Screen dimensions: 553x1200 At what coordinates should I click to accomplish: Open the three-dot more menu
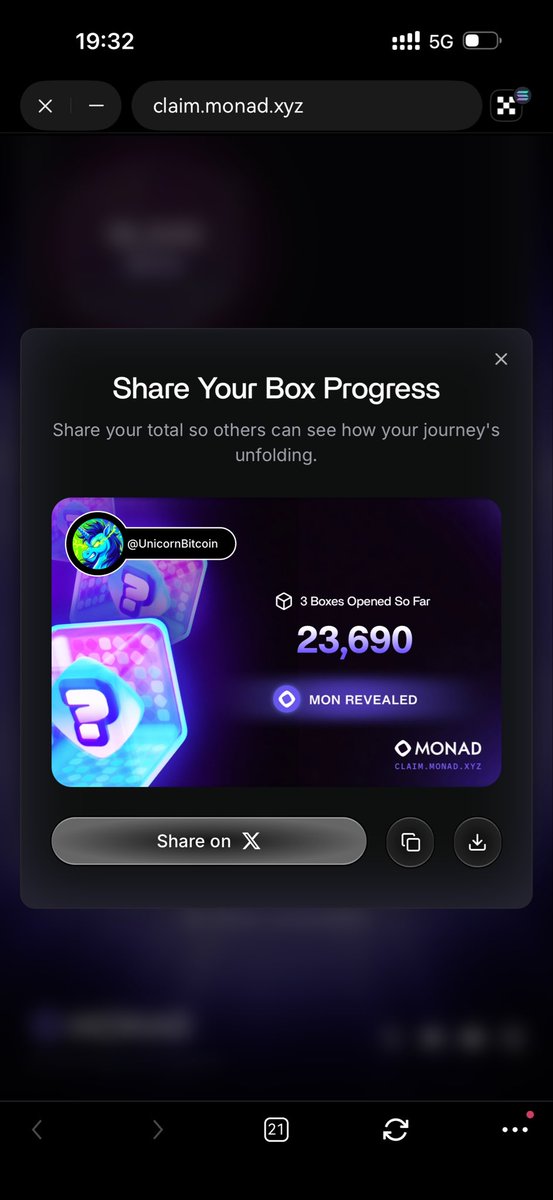tap(515, 1129)
